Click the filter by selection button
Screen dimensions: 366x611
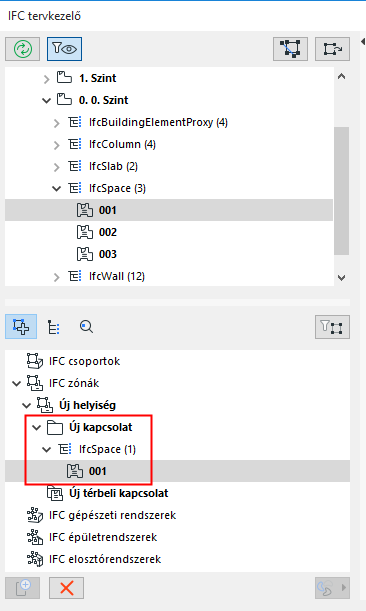332,327
